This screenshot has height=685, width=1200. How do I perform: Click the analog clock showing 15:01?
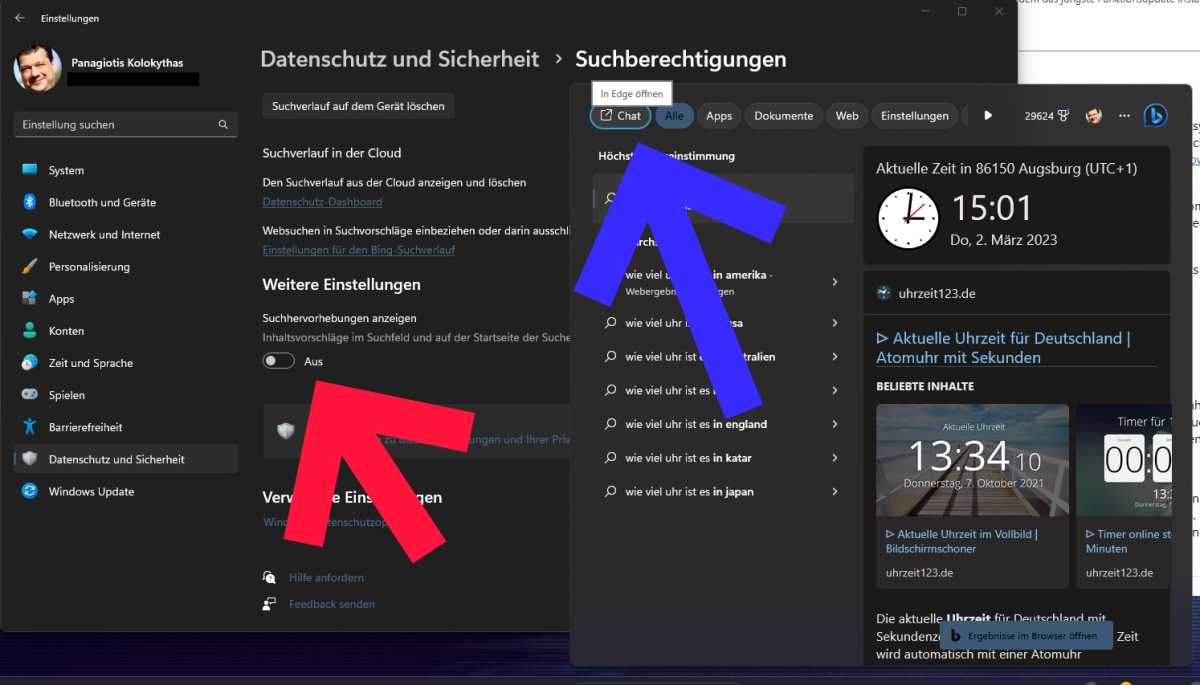pos(908,219)
